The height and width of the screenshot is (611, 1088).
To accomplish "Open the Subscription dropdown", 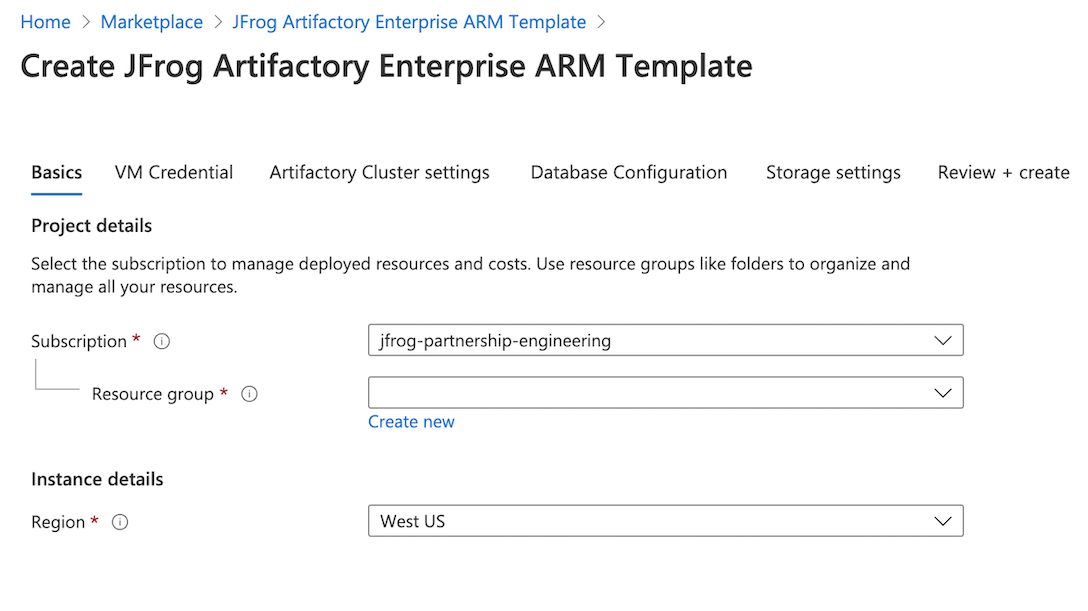I will [x=665, y=340].
